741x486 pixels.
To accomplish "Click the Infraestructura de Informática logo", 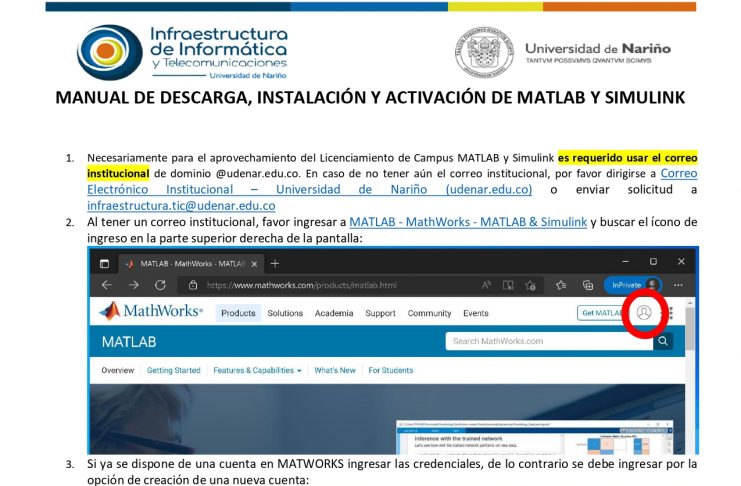I will pos(182,52).
